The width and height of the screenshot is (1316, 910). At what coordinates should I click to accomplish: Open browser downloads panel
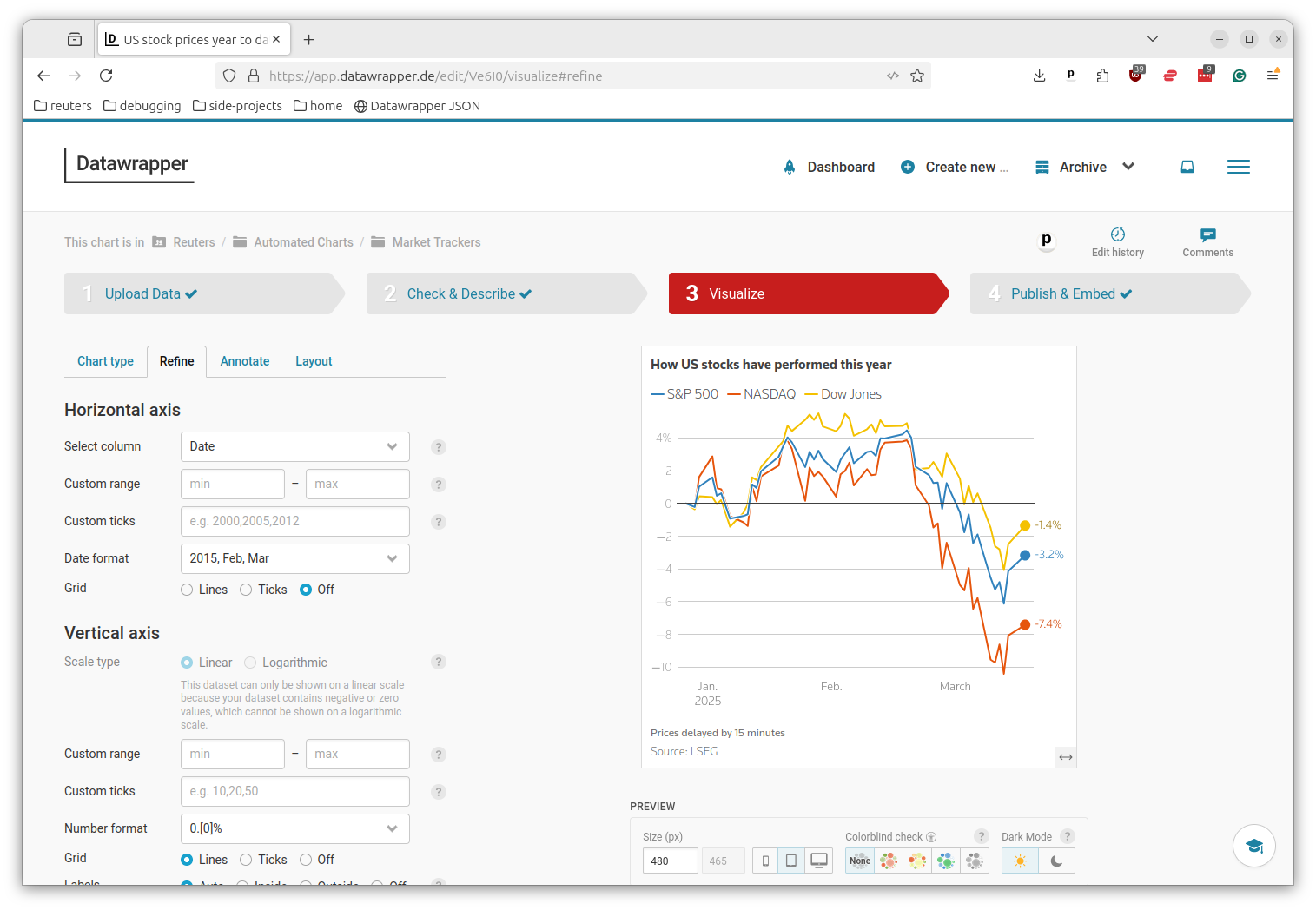(1039, 76)
